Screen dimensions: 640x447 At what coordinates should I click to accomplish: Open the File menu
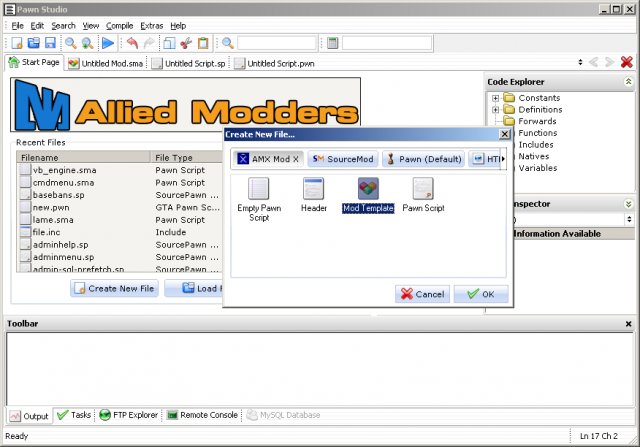pyautogui.click(x=17, y=26)
